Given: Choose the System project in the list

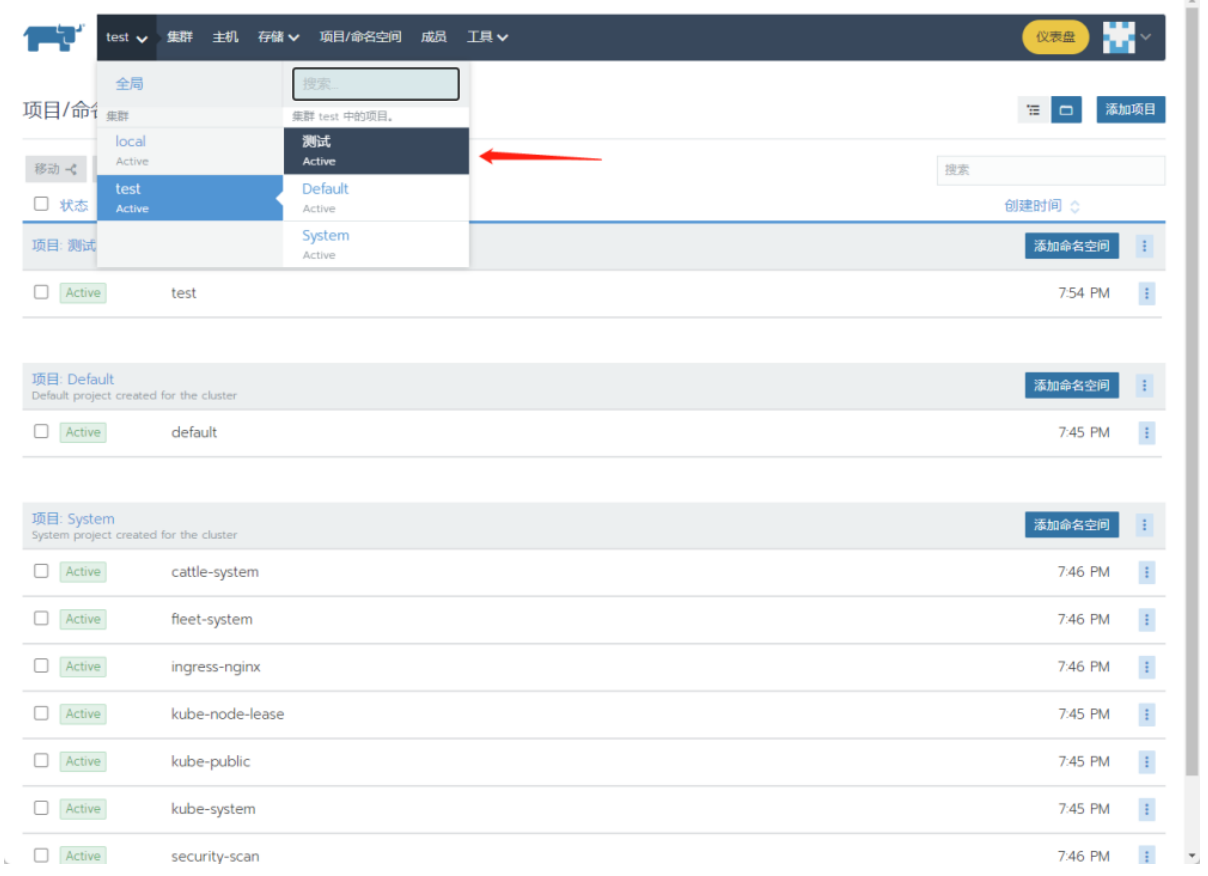Looking at the screenshot, I should pos(376,244).
